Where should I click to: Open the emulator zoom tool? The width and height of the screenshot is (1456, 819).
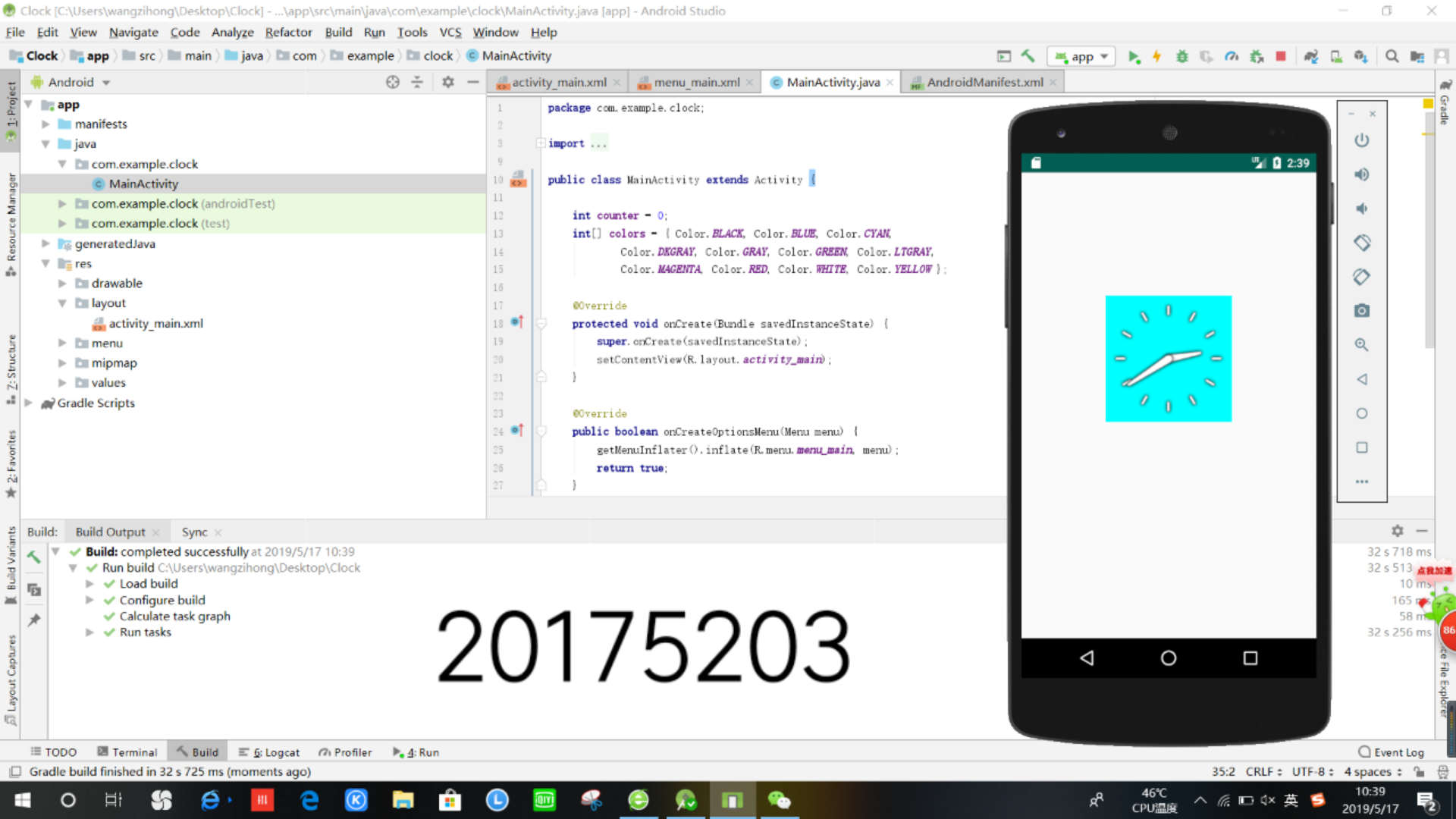(1362, 345)
